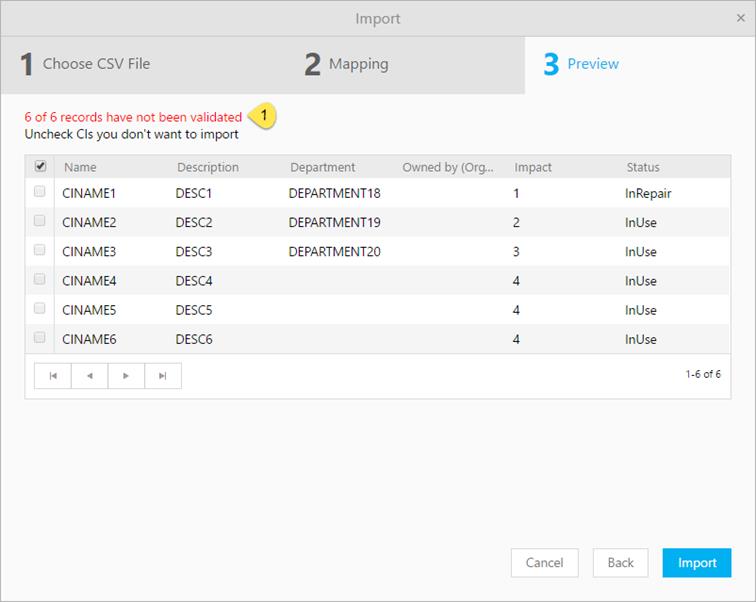Image resolution: width=756 pixels, height=602 pixels.
Task: Select the Preview step tab
Action: [x=582, y=64]
